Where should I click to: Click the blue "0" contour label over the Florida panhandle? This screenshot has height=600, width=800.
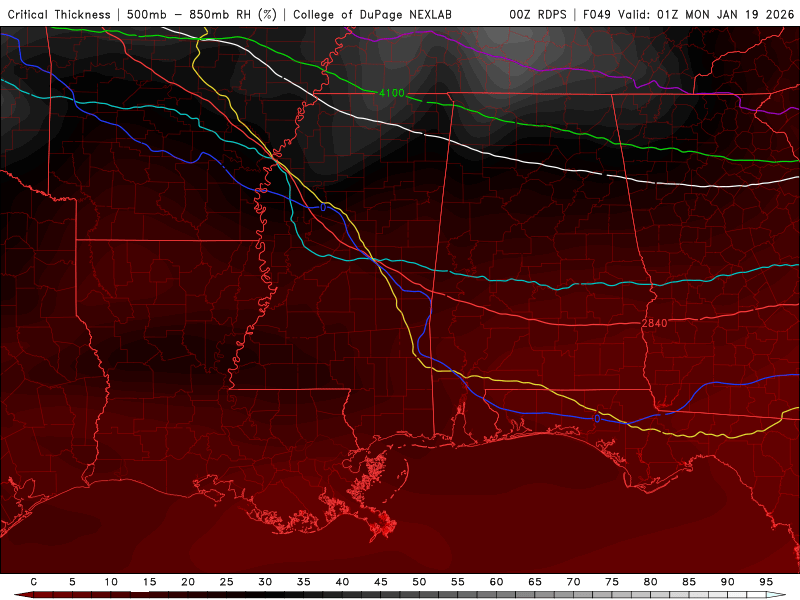pos(597,419)
